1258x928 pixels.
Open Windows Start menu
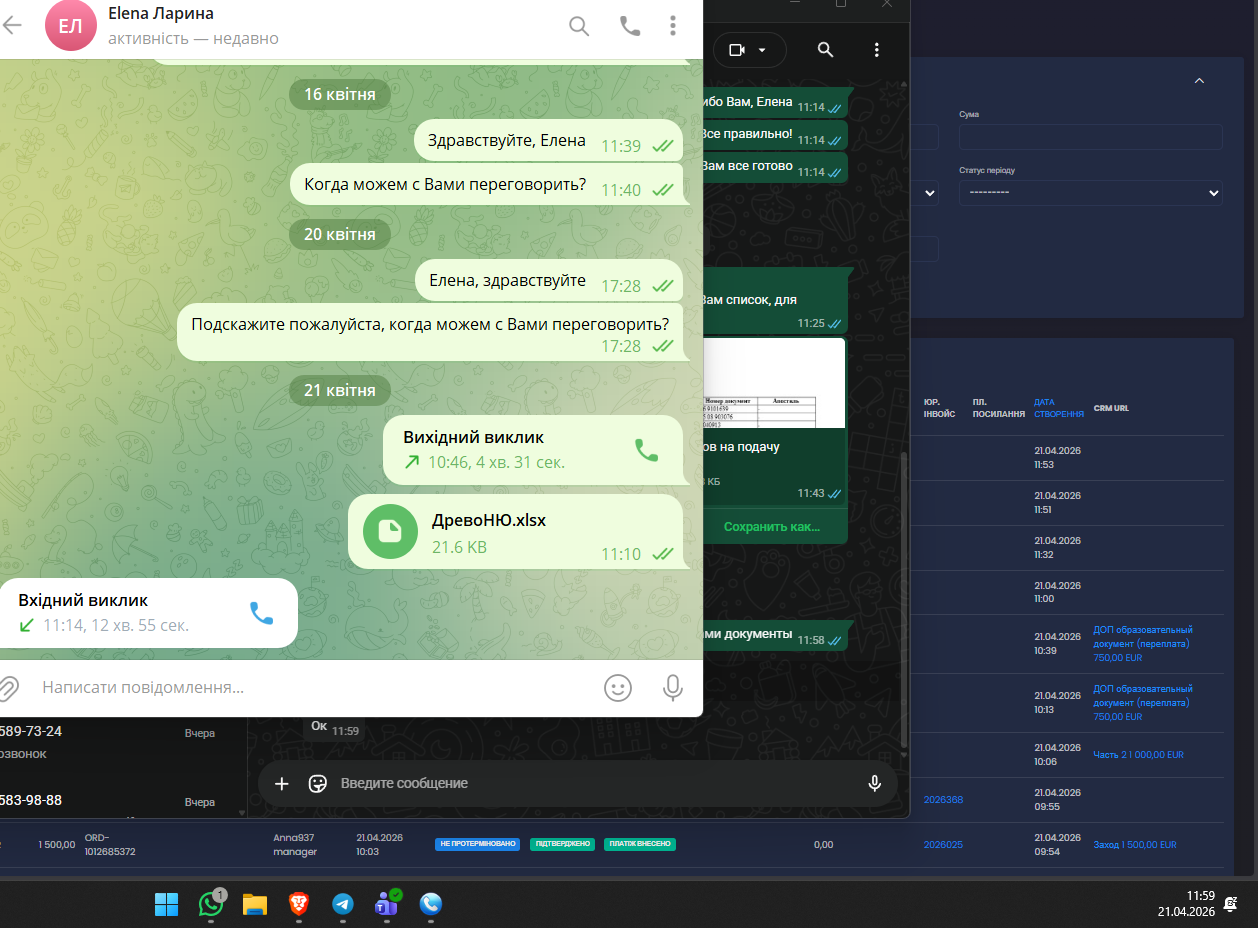(x=166, y=904)
